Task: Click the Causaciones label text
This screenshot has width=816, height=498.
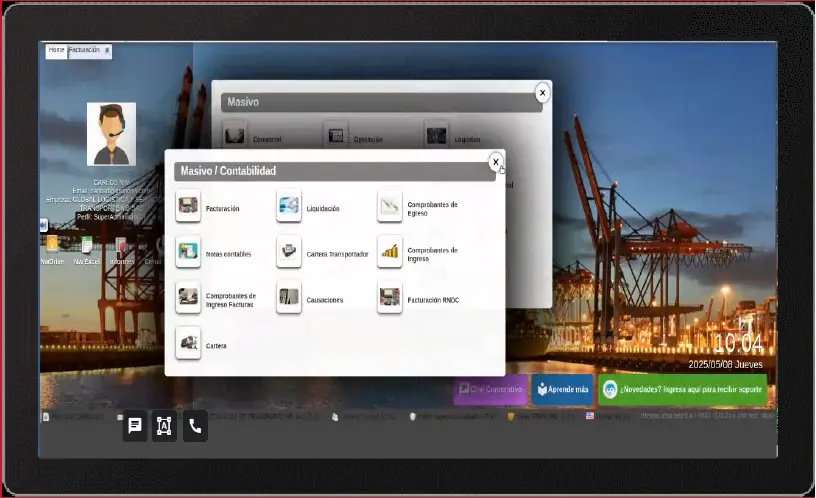Action: pyautogui.click(x=325, y=300)
